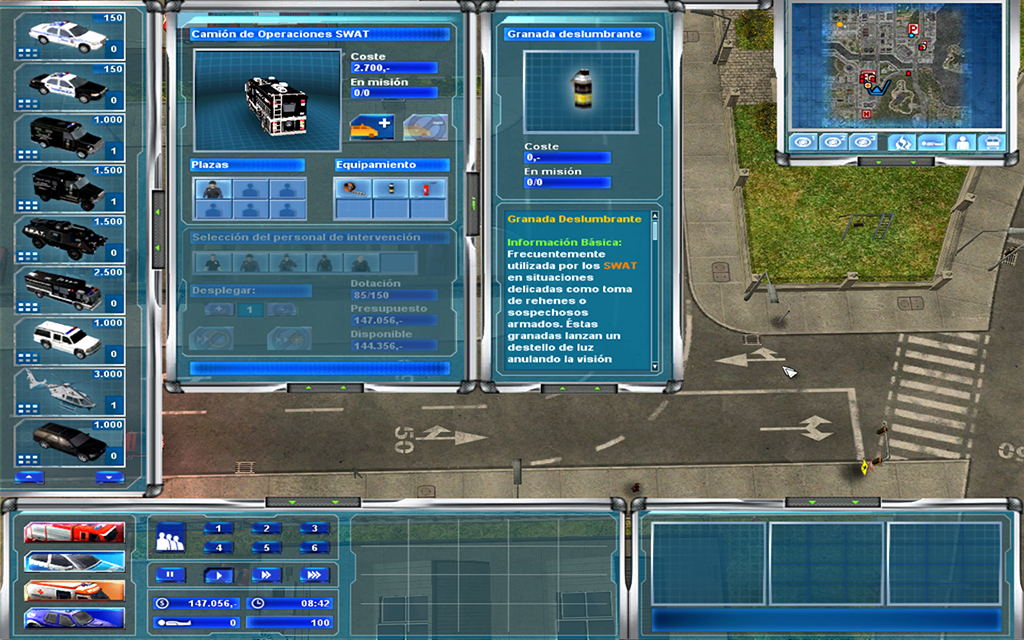
Task: Set game to double fast-forward speed
Action: (x=266, y=575)
